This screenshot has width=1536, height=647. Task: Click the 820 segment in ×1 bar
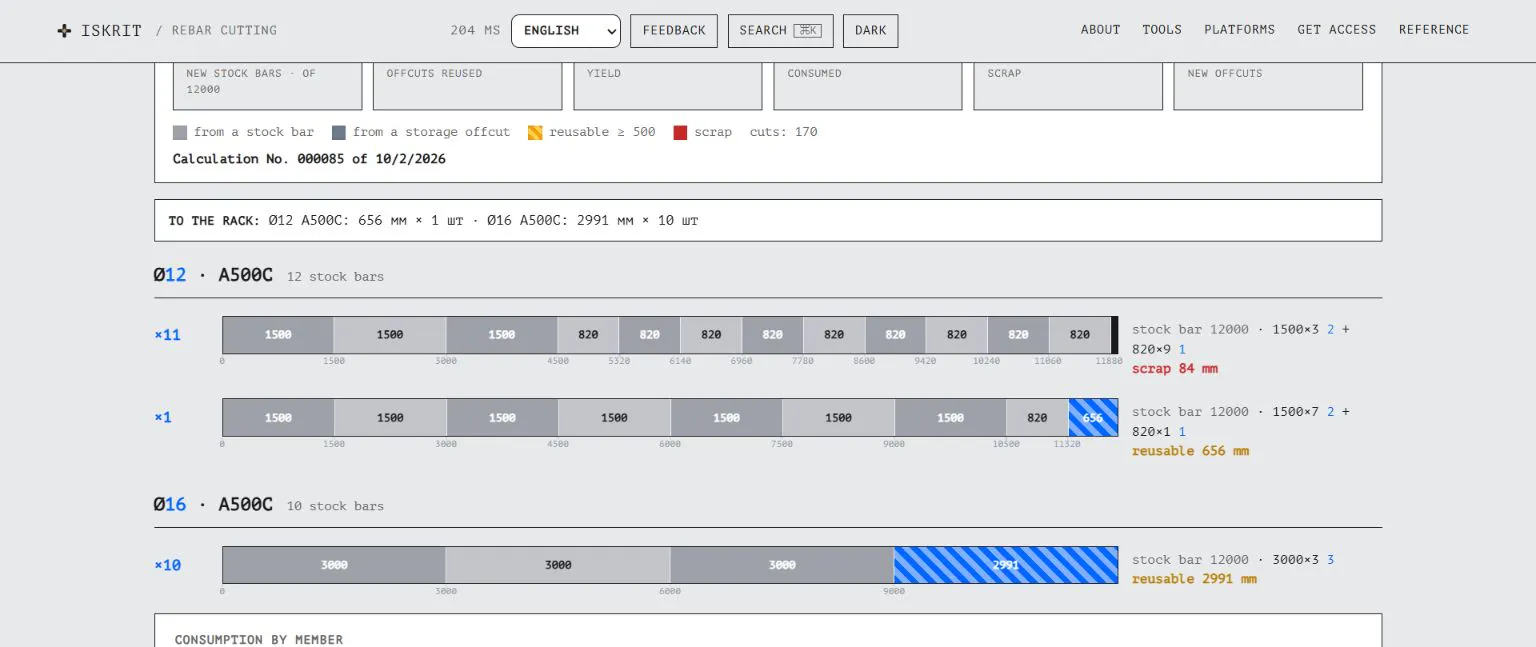click(1037, 417)
